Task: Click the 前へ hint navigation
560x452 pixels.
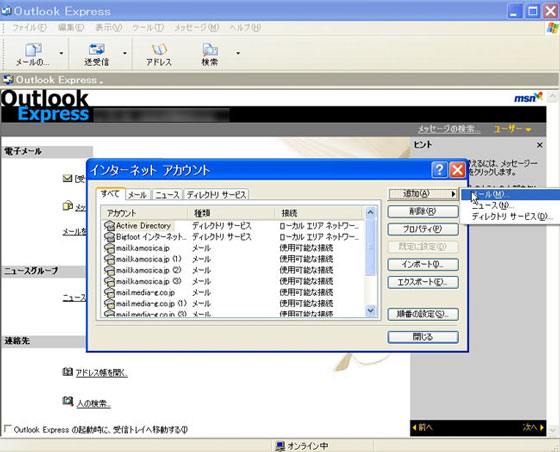Action: pyautogui.click(x=423, y=427)
